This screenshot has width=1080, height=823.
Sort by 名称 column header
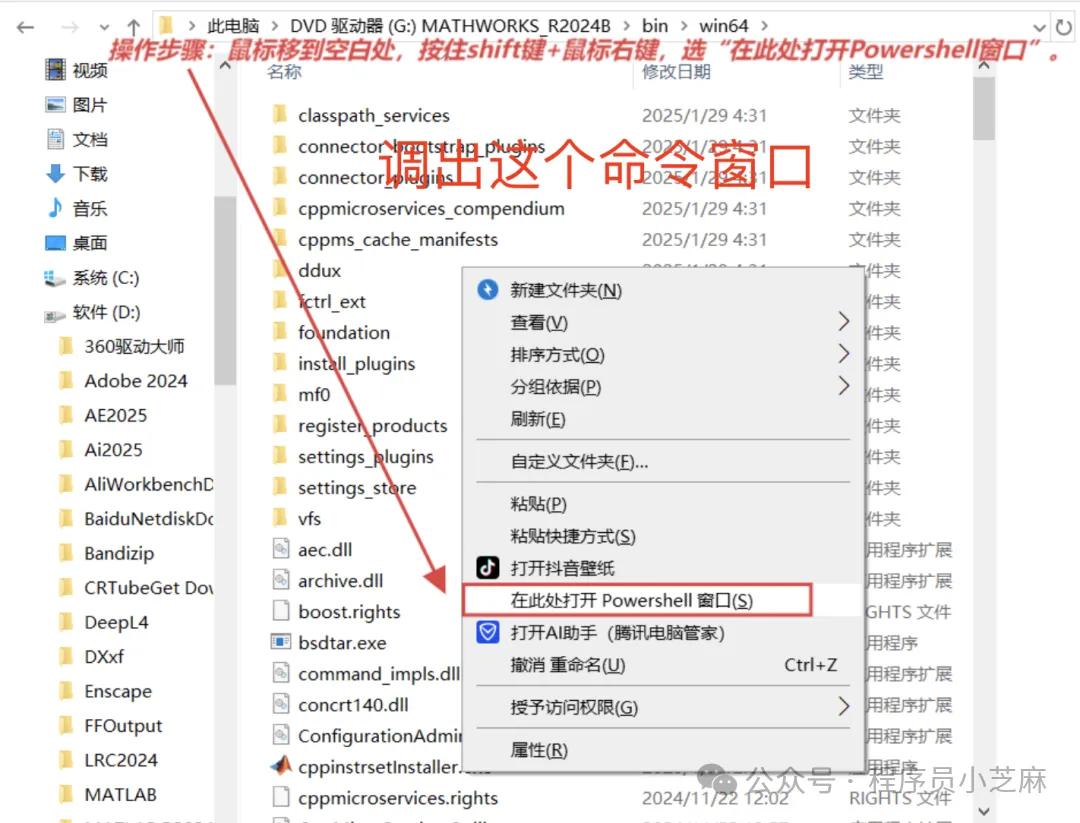(284, 72)
